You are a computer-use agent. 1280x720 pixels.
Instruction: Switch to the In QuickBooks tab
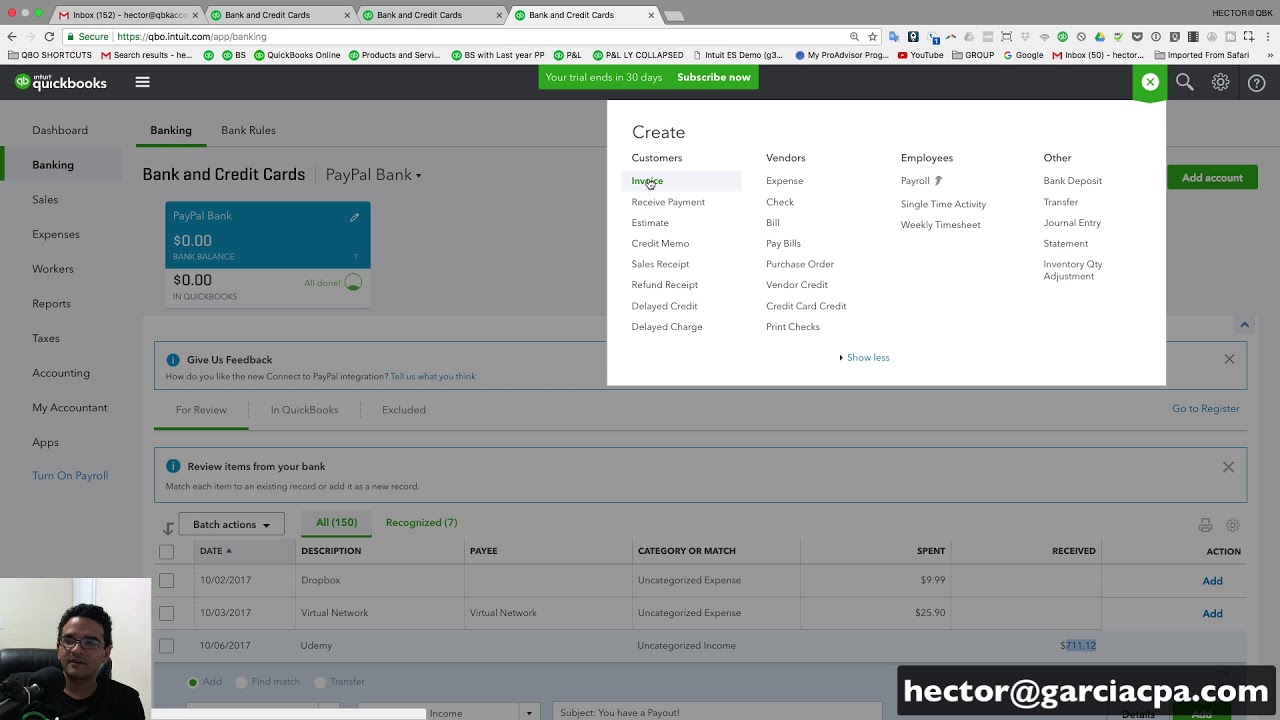coord(304,410)
